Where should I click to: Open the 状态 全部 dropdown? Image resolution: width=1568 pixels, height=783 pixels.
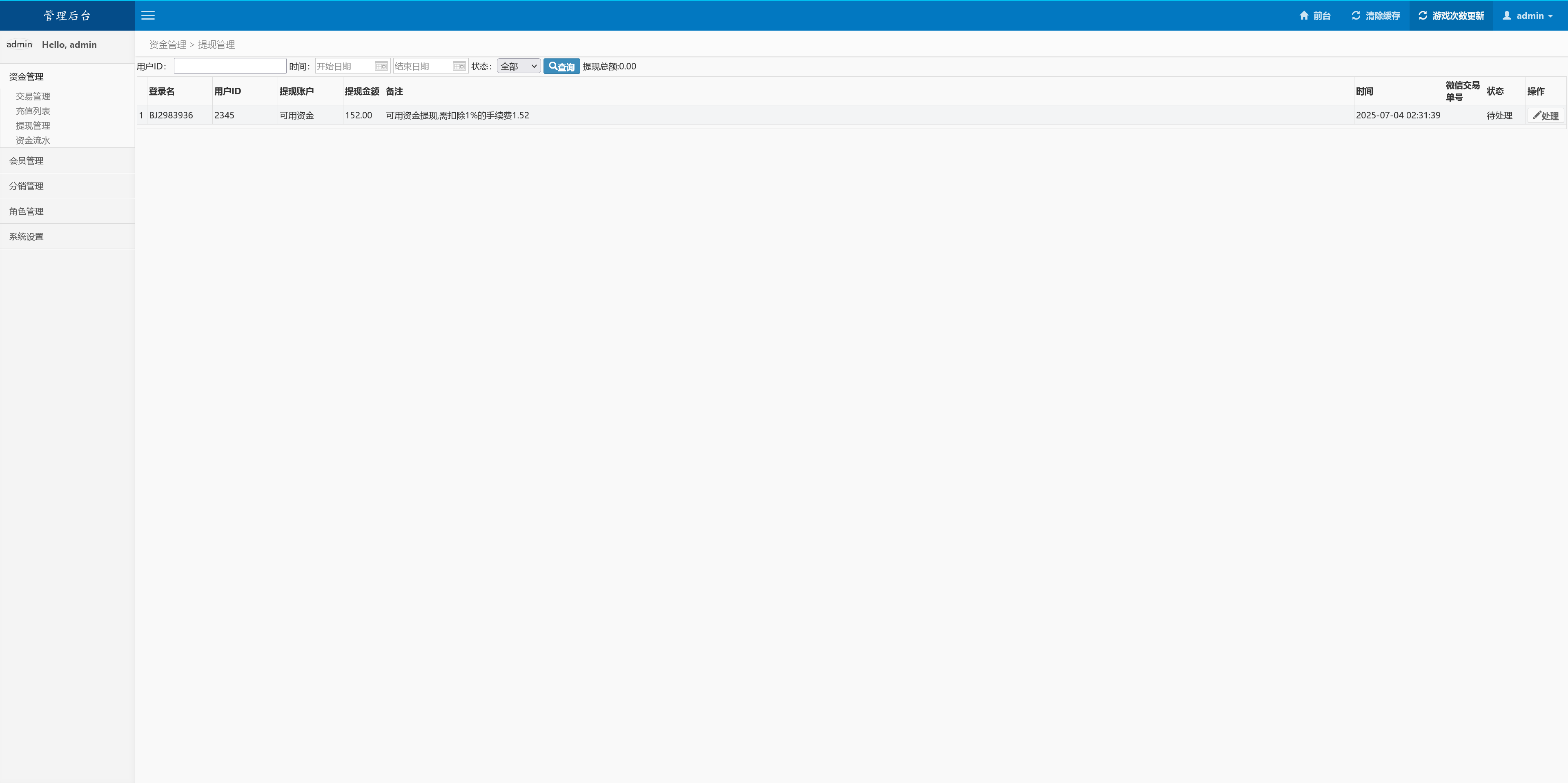coord(519,66)
